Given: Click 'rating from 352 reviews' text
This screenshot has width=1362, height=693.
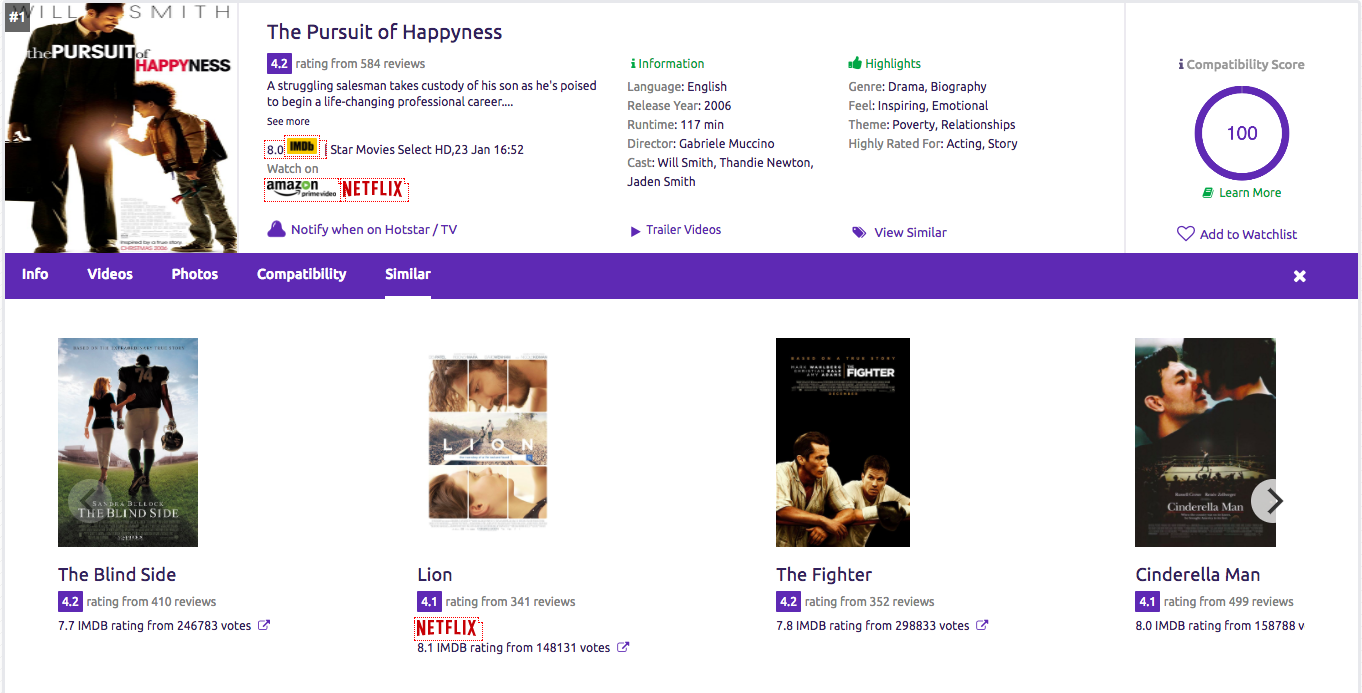Looking at the screenshot, I should (x=870, y=602).
